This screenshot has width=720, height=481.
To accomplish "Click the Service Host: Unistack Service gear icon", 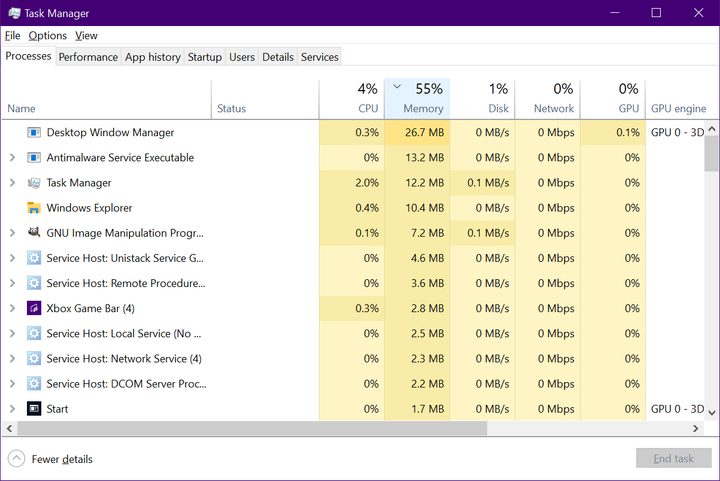I will coord(34,258).
